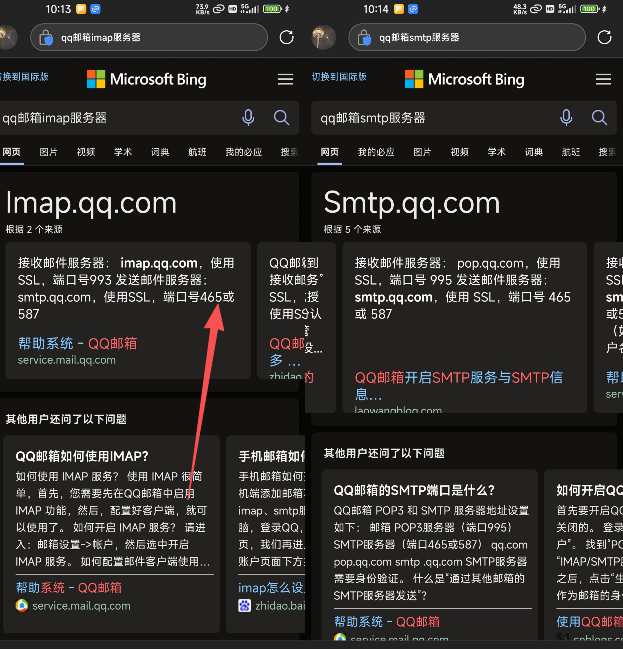
Task: Reload the right smtp search page
Action: pos(604,37)
